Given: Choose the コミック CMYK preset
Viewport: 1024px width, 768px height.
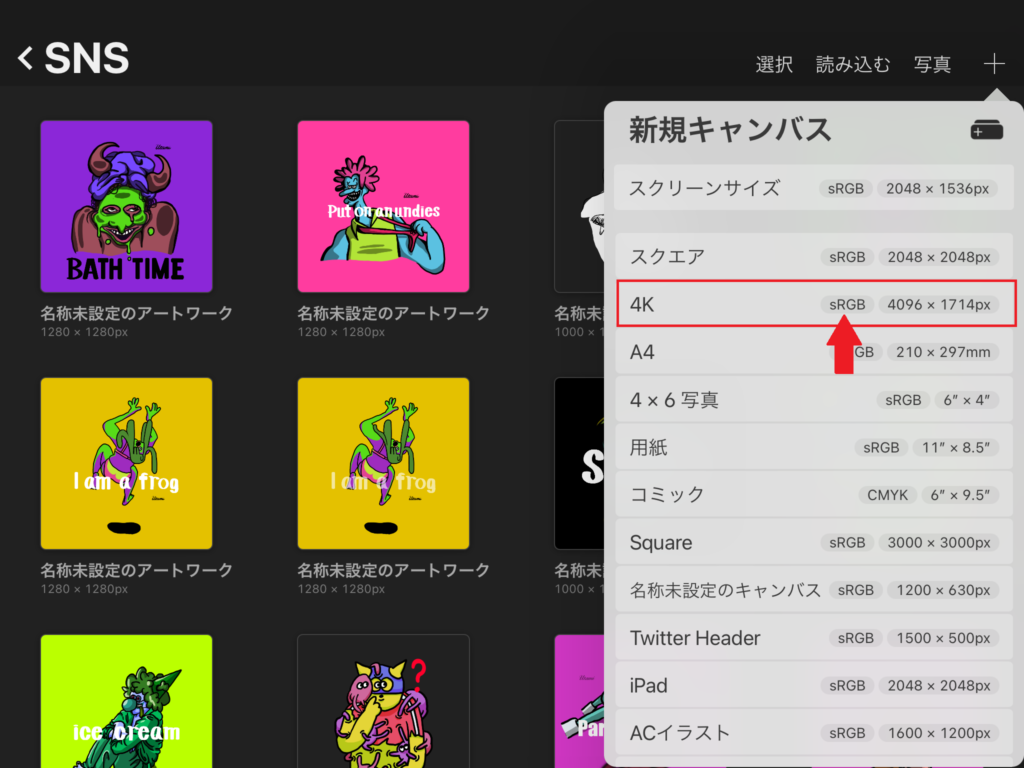Looking at the screenshot, I should point(814,495).
